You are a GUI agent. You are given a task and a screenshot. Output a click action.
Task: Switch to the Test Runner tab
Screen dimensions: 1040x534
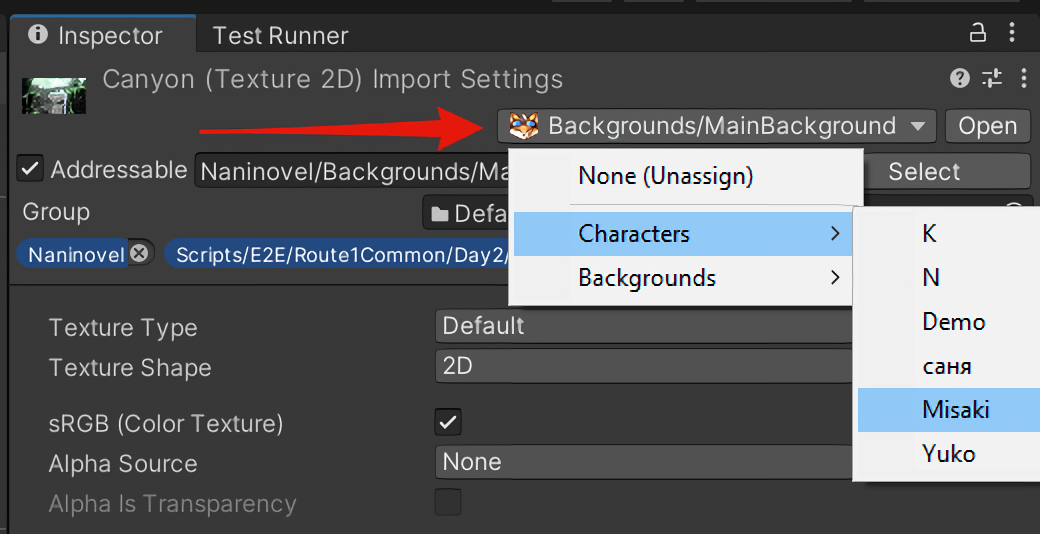(280, 36)
